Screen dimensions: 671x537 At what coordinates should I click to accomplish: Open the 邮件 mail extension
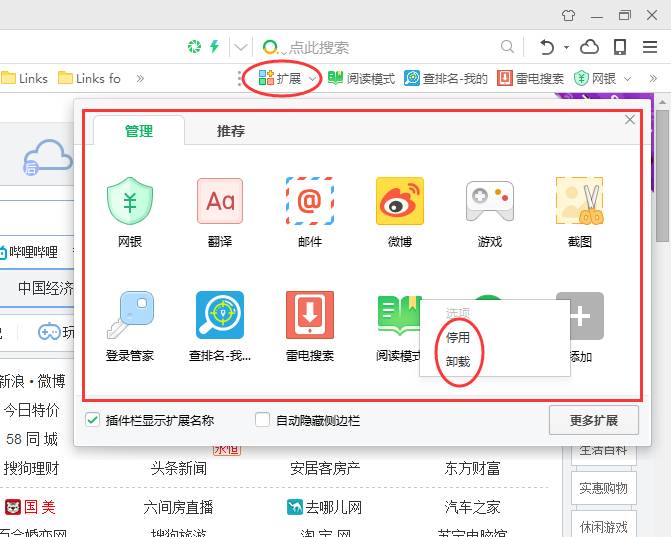pos(310,201)
